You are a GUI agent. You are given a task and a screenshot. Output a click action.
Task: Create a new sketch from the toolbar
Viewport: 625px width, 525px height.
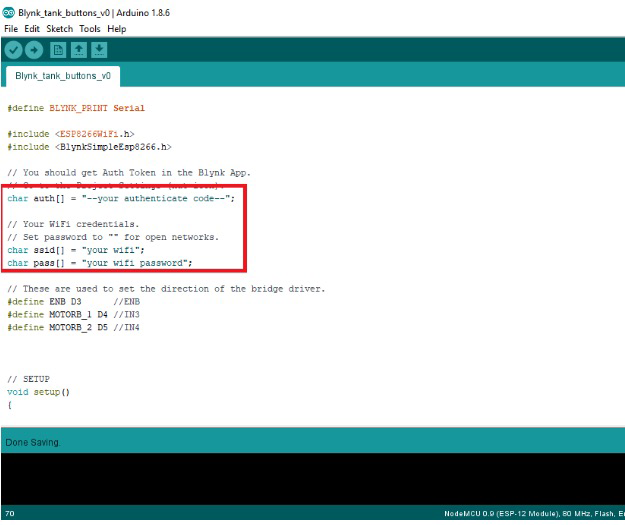point(59,50)
